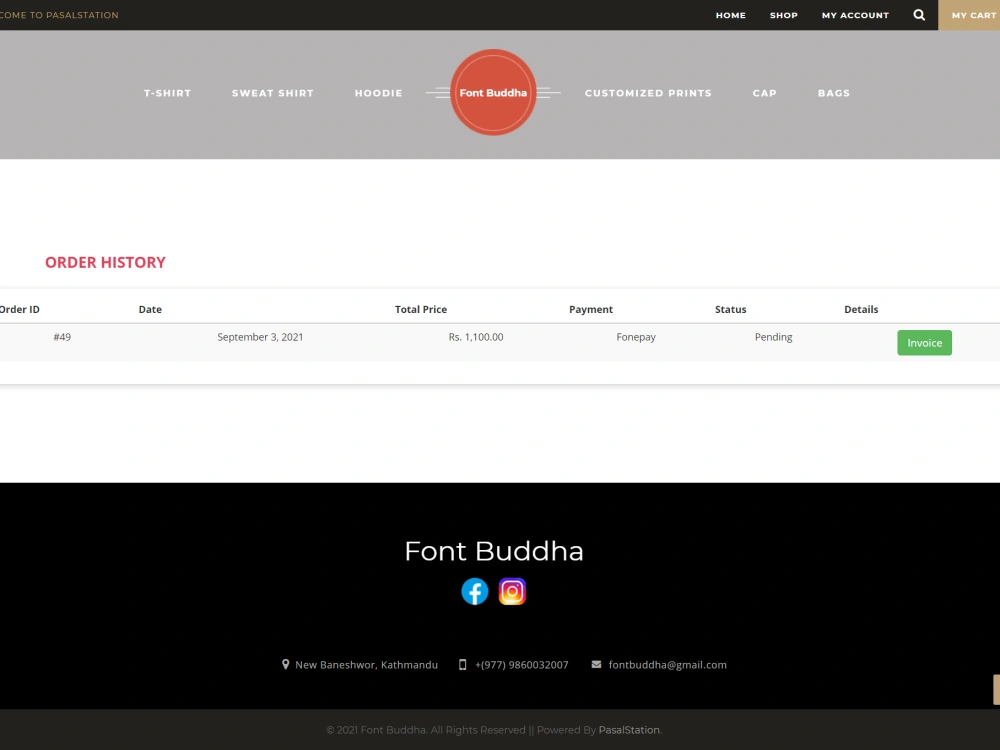The width and height of the screenshot is (1000, 750).
Task: Browse the CAP category
Action: point(765,93)
